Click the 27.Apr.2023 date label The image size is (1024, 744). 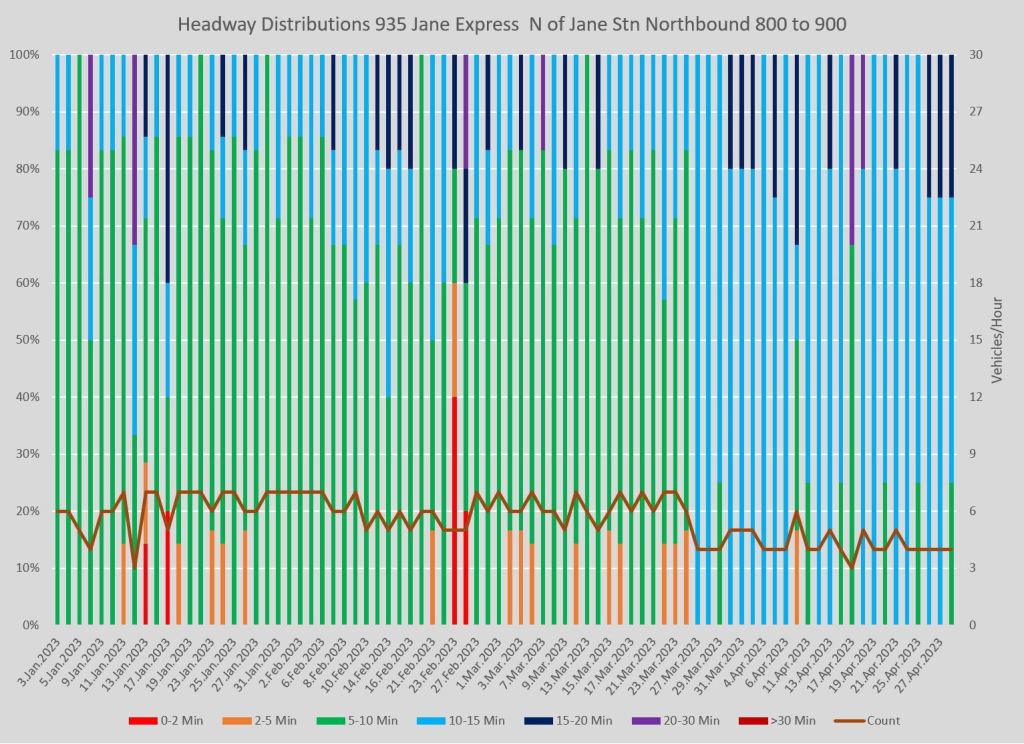(930, 662)
